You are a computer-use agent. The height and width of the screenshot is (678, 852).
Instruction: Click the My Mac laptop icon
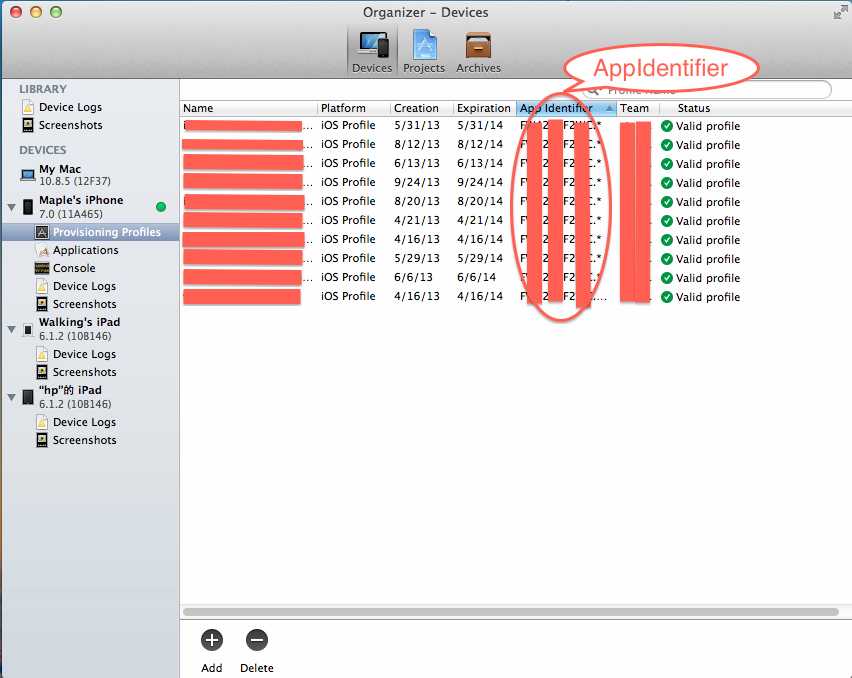click(x=28, y=175)
